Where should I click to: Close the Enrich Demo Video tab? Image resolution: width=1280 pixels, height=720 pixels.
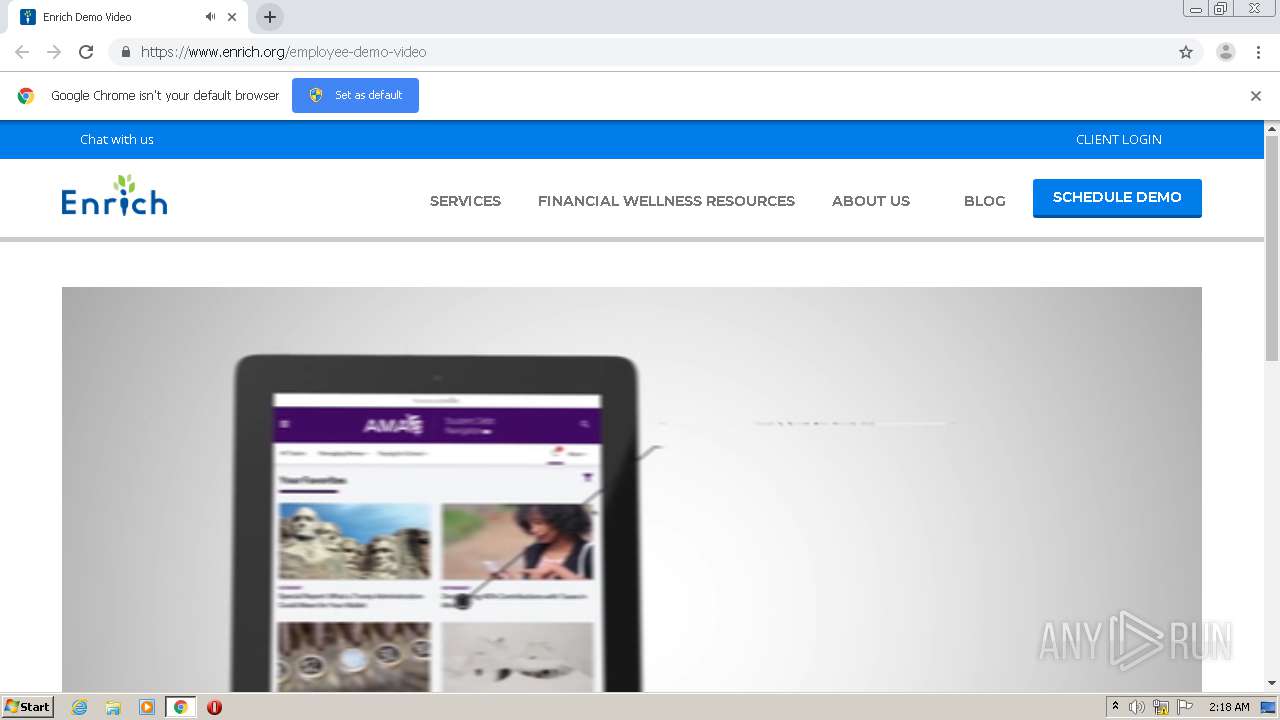tap(232, 17)
